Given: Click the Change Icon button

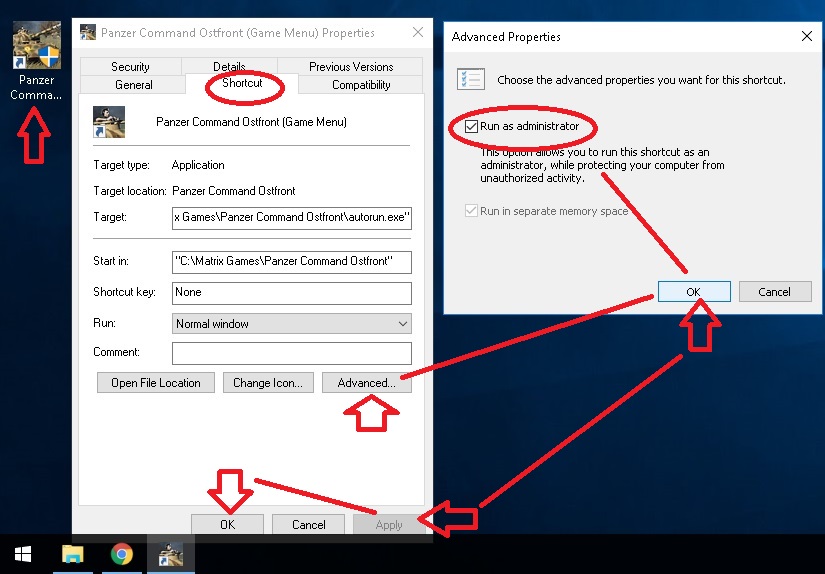Looking at the screenshot, I should (268, 383).
